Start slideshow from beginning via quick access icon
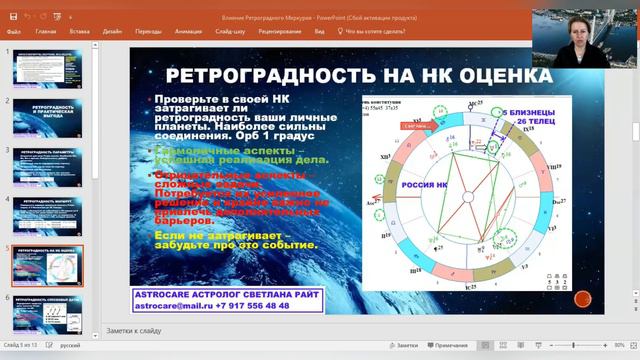 (57, 17)
